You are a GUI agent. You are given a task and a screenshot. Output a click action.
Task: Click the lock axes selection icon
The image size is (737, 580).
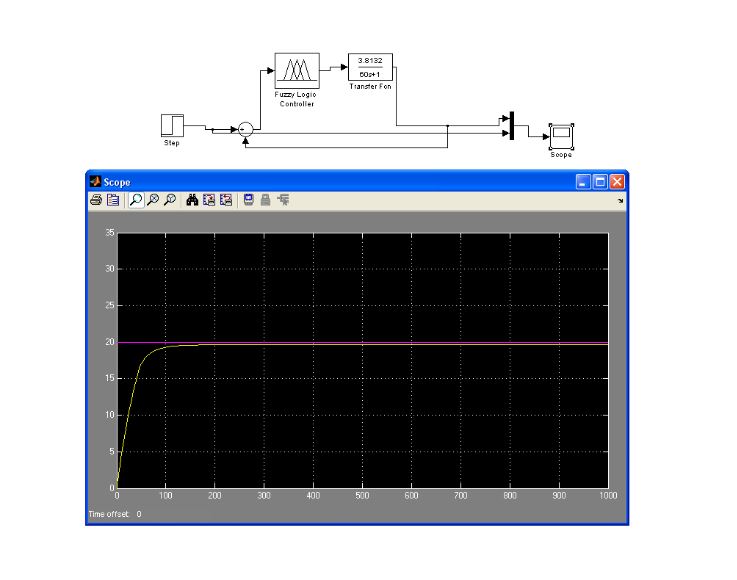coord(265,200)
